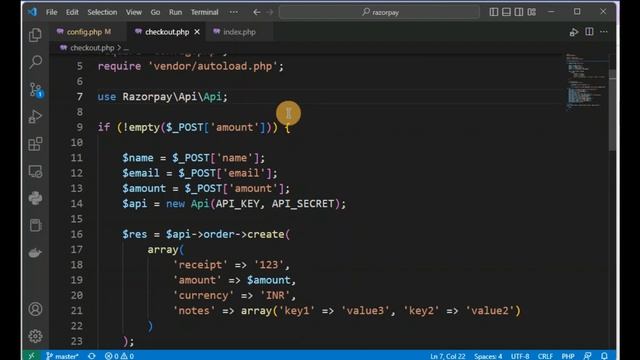
Task: Open editor More Actions ellipsis
Action: tap(604, 31)
